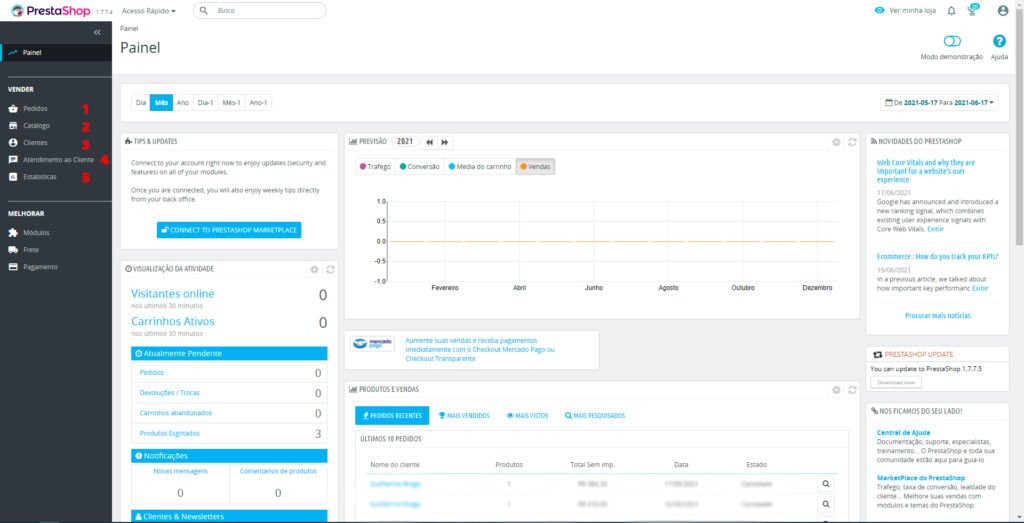Collapse the sidebar with double-chevron icon

(x=97, y=32)
